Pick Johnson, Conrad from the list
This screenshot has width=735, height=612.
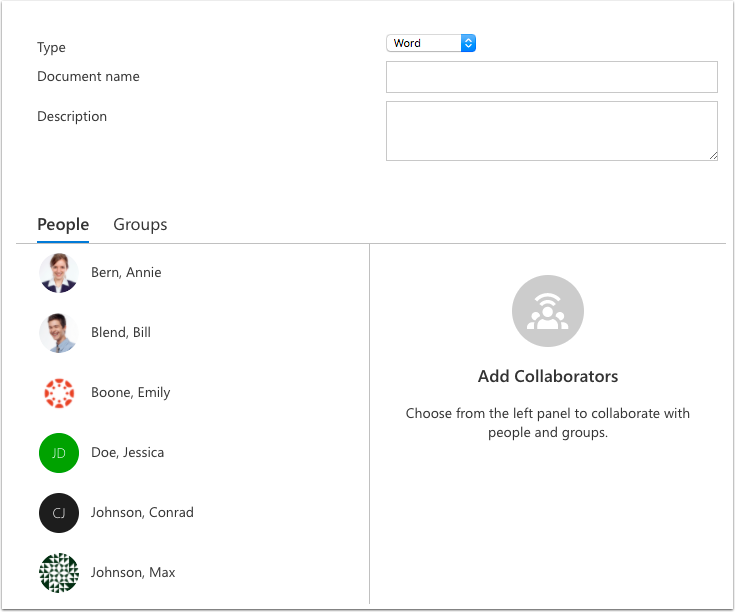[142, 512]
